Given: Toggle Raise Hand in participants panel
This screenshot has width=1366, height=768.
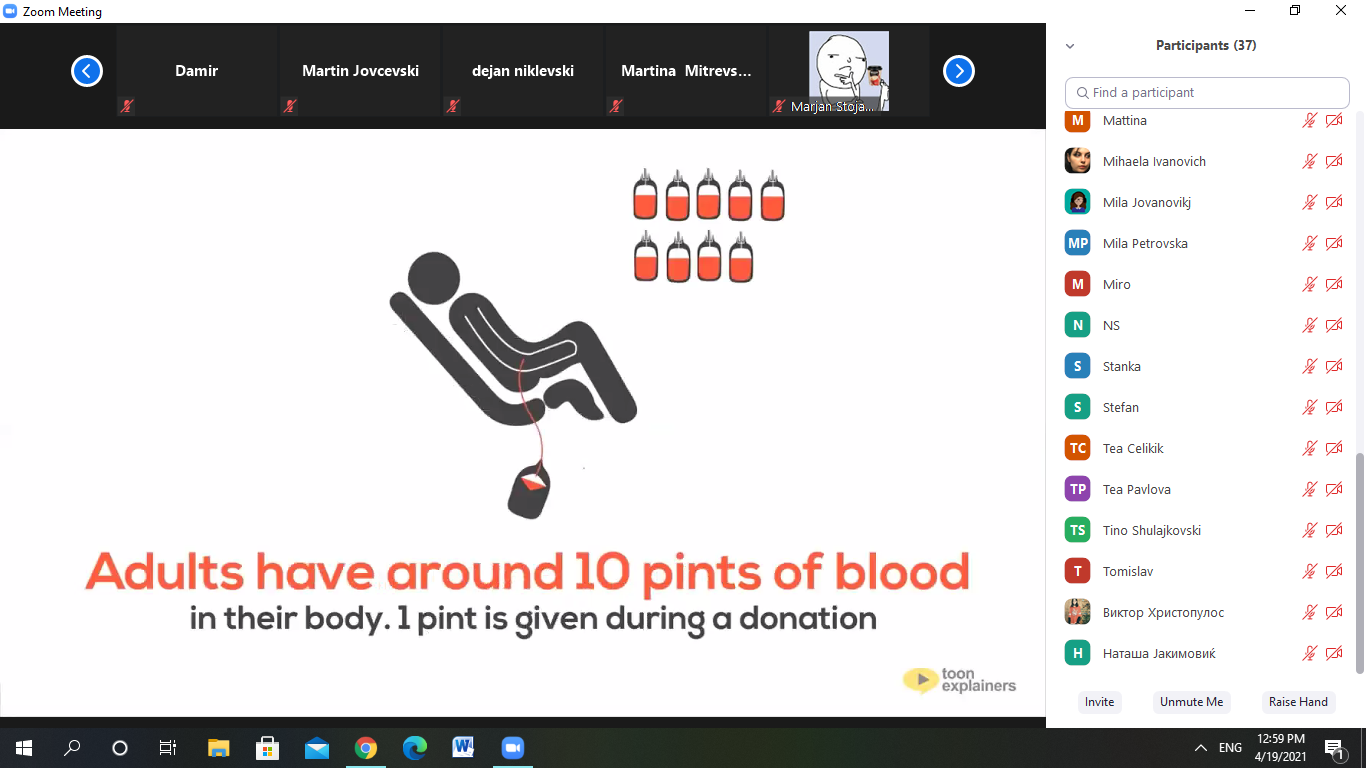Looking at the screenshot, I should (1298, 702).
